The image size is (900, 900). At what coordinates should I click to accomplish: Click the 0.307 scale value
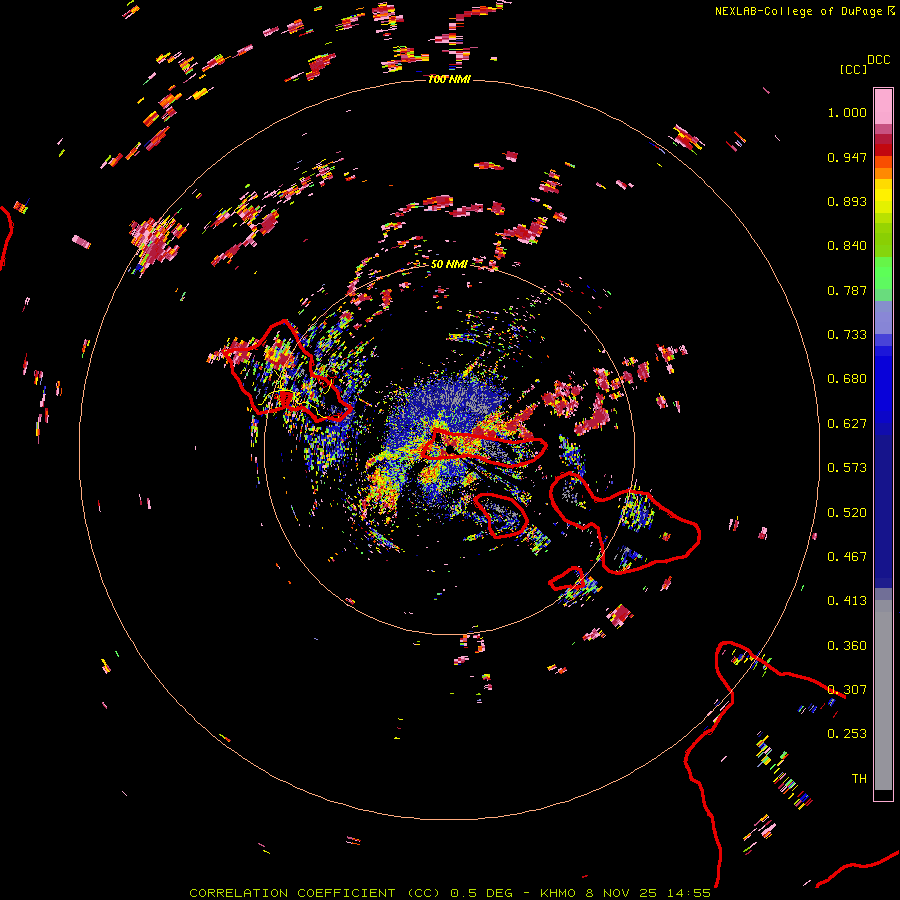tap(847, 690)
